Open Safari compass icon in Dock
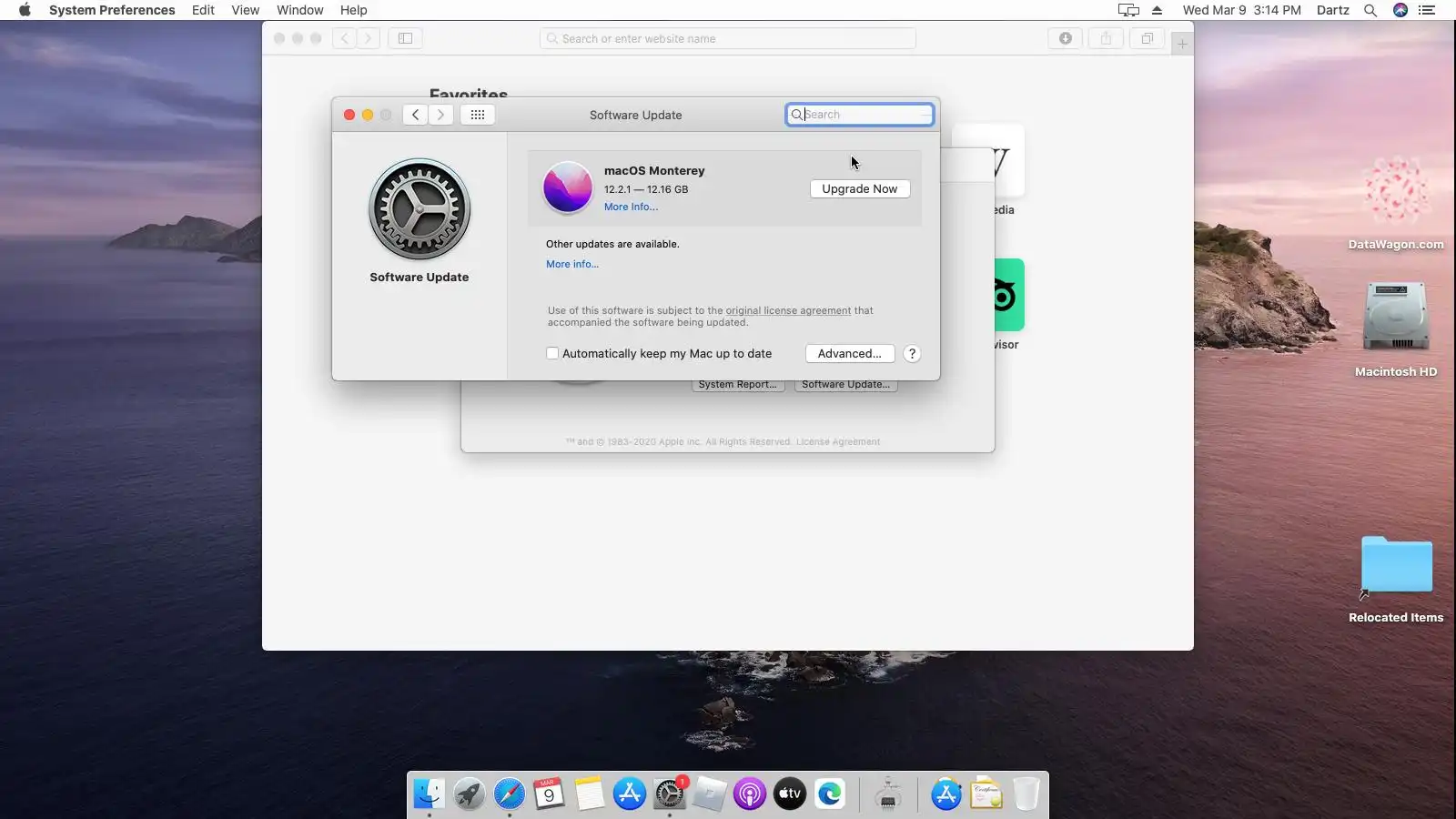The image size is (1456, 819). 510,794
